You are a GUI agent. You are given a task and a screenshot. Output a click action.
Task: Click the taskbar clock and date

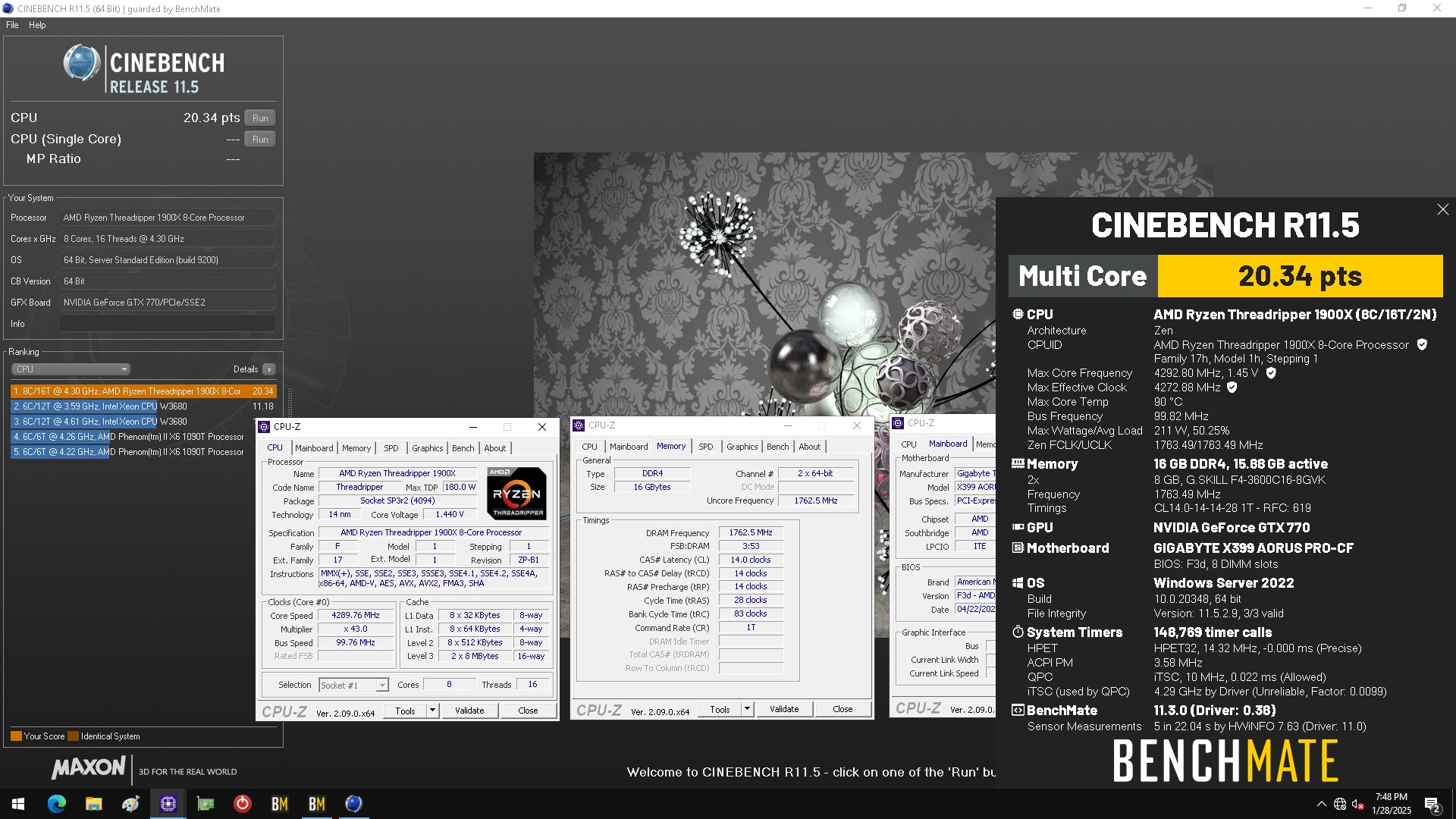[1392, 804]
